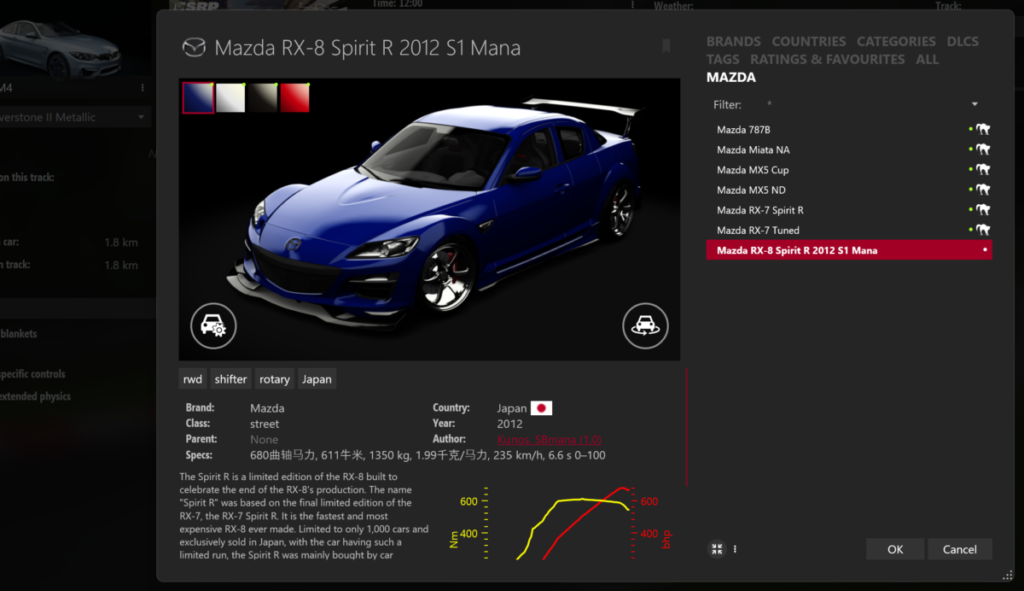Screen dimensions: 1024x591
Task: Select Mazda Miata NA in the car list
Action: click(849, 150)
